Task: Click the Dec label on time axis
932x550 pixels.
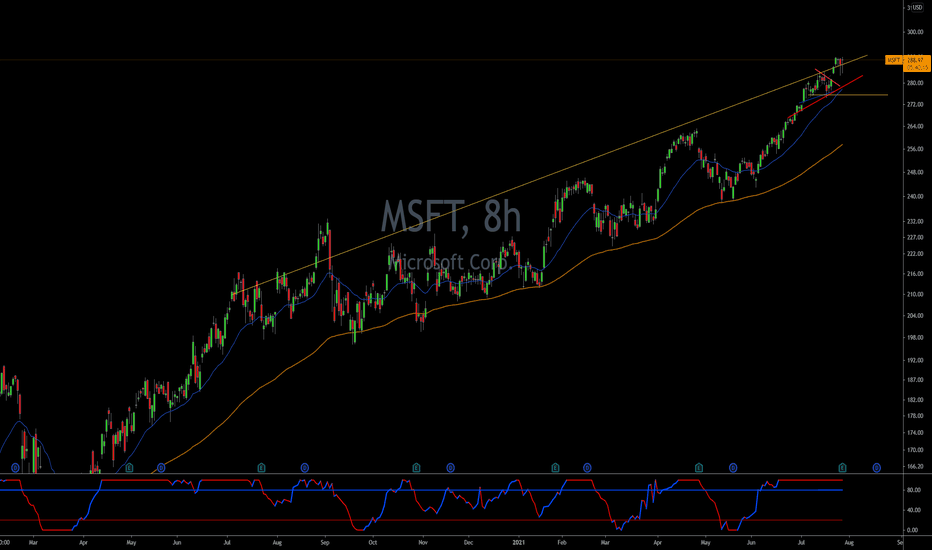Action: pos(468,542)
